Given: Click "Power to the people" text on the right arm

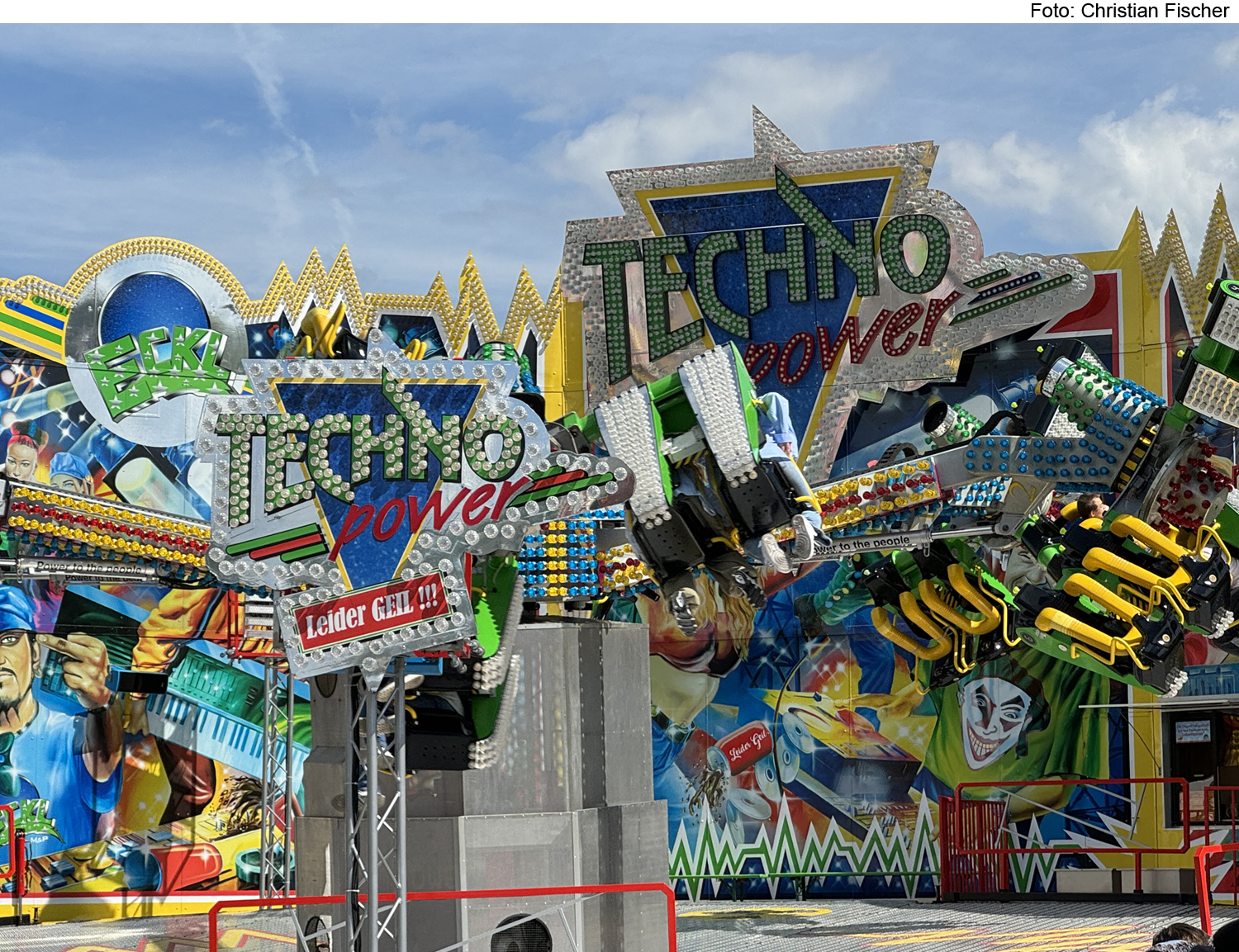Looking at the screenshot, I should click(x=862, y=544).
